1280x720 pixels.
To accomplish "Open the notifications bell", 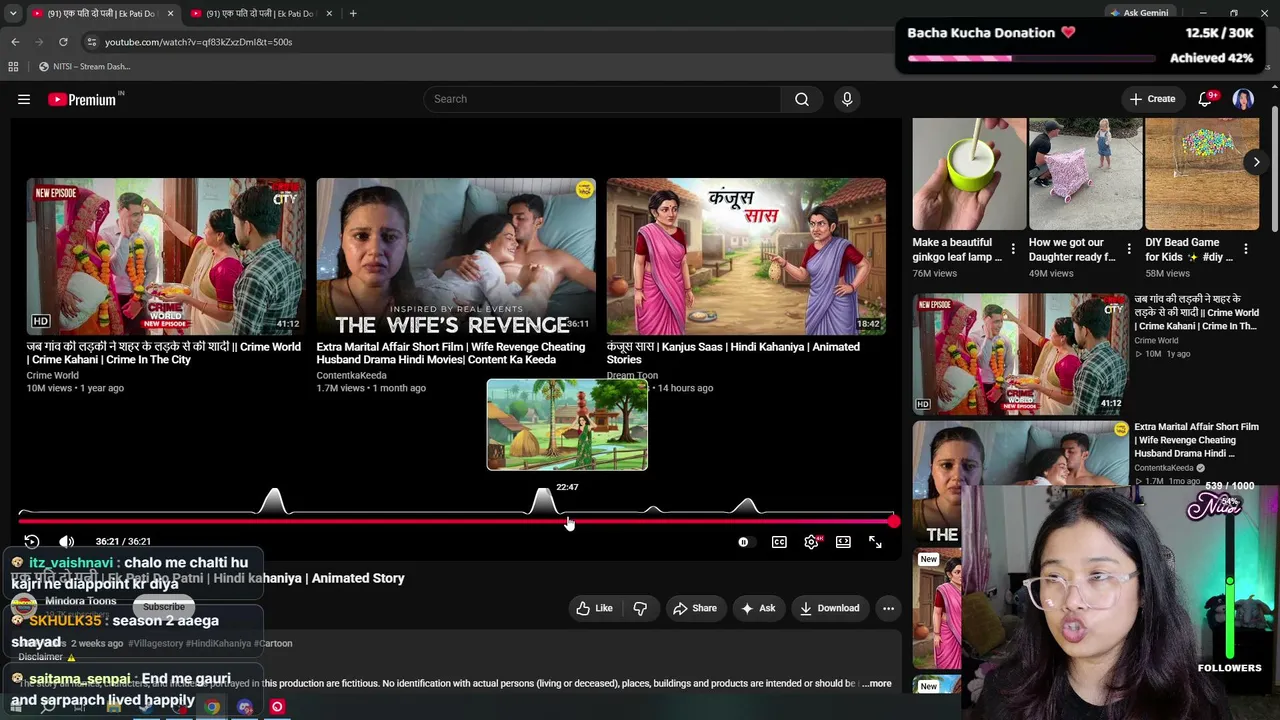I will coord(1205,99).
